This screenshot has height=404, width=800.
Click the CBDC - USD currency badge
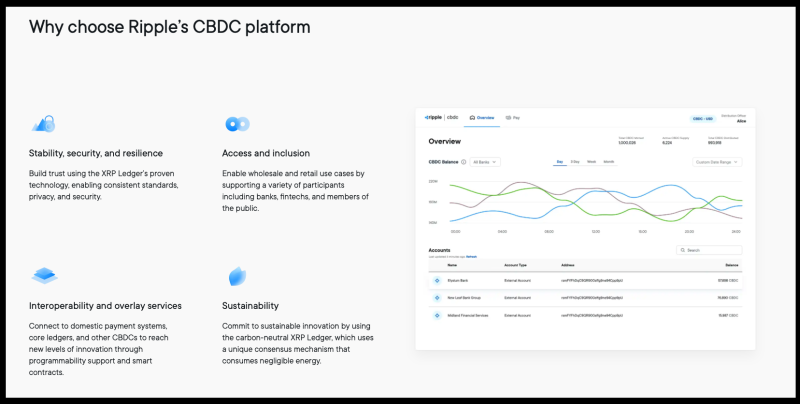[703, 119]
